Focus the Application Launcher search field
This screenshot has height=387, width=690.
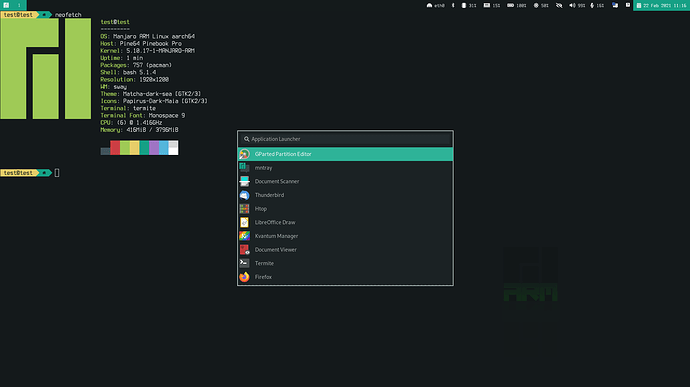point(345,139)
